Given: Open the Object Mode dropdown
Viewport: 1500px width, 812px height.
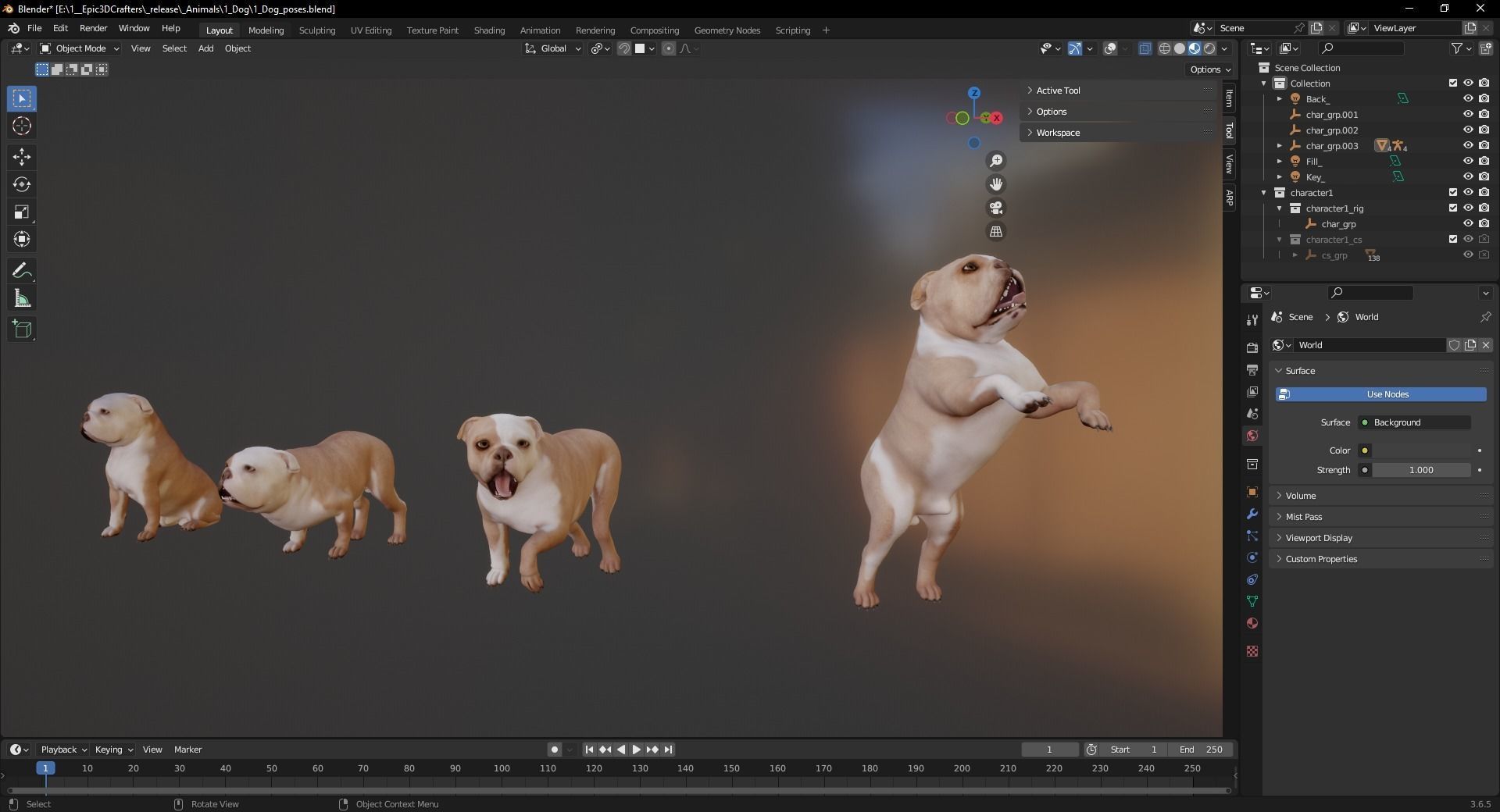Looking at the screenshot, I should pos(79,48).
